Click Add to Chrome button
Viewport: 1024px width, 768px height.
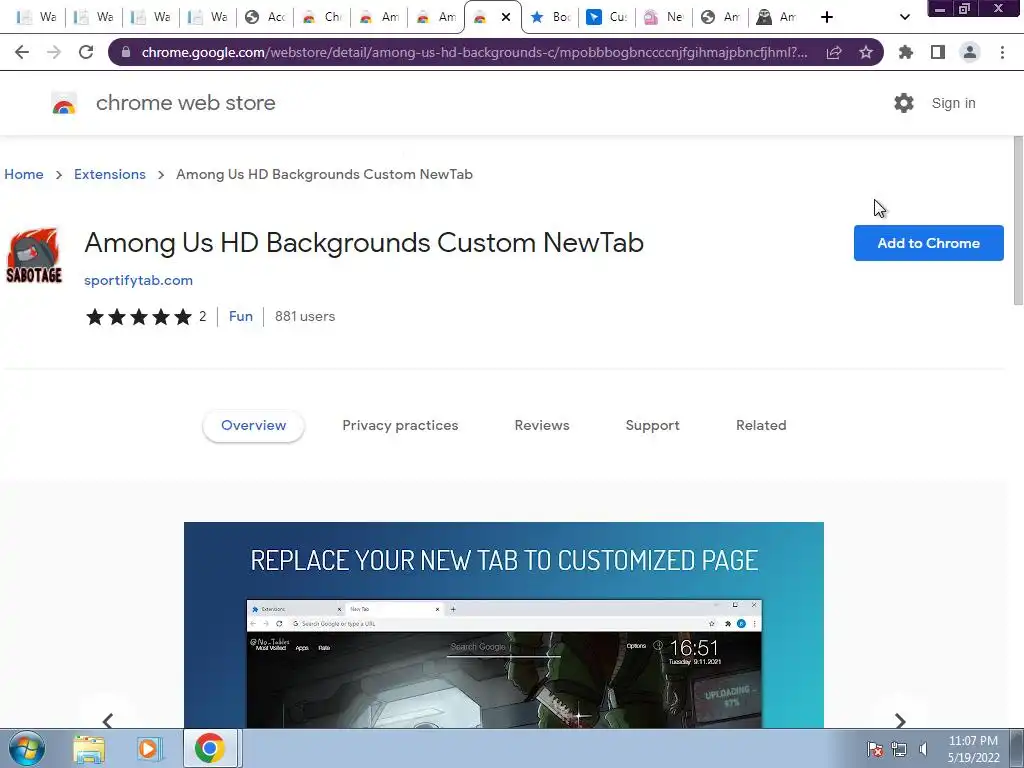tap(928, 243)
